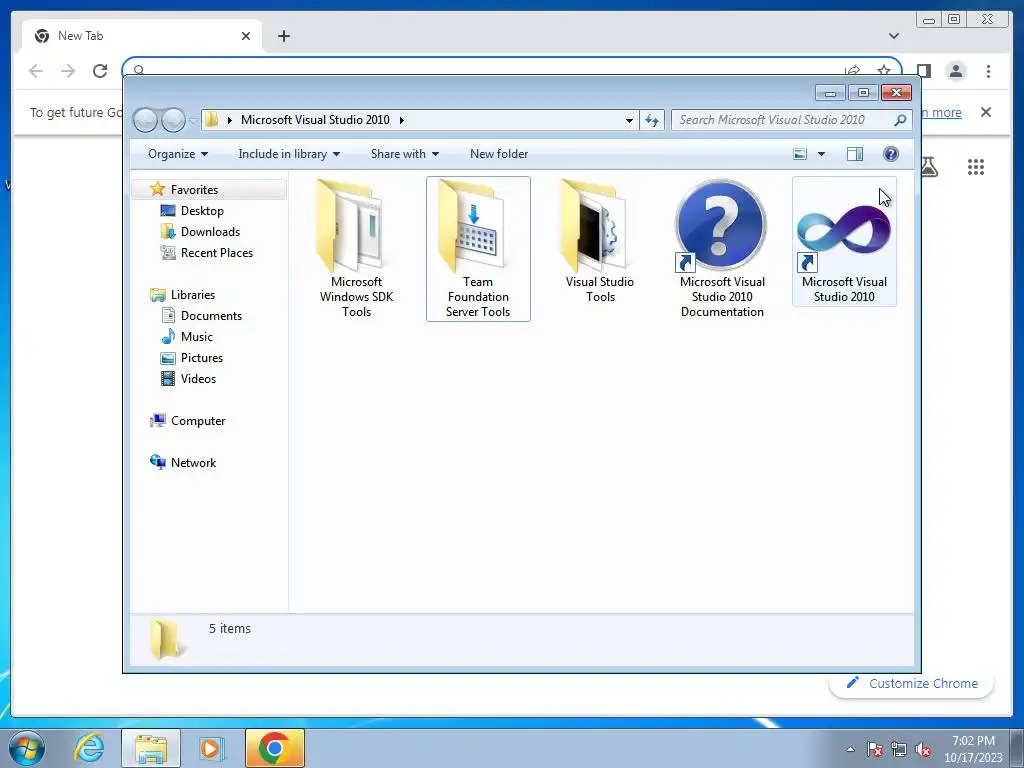Viewport: 1024px width, 768px height.
Task: Open Explorer help question mark icon
Action: [891, 154]
